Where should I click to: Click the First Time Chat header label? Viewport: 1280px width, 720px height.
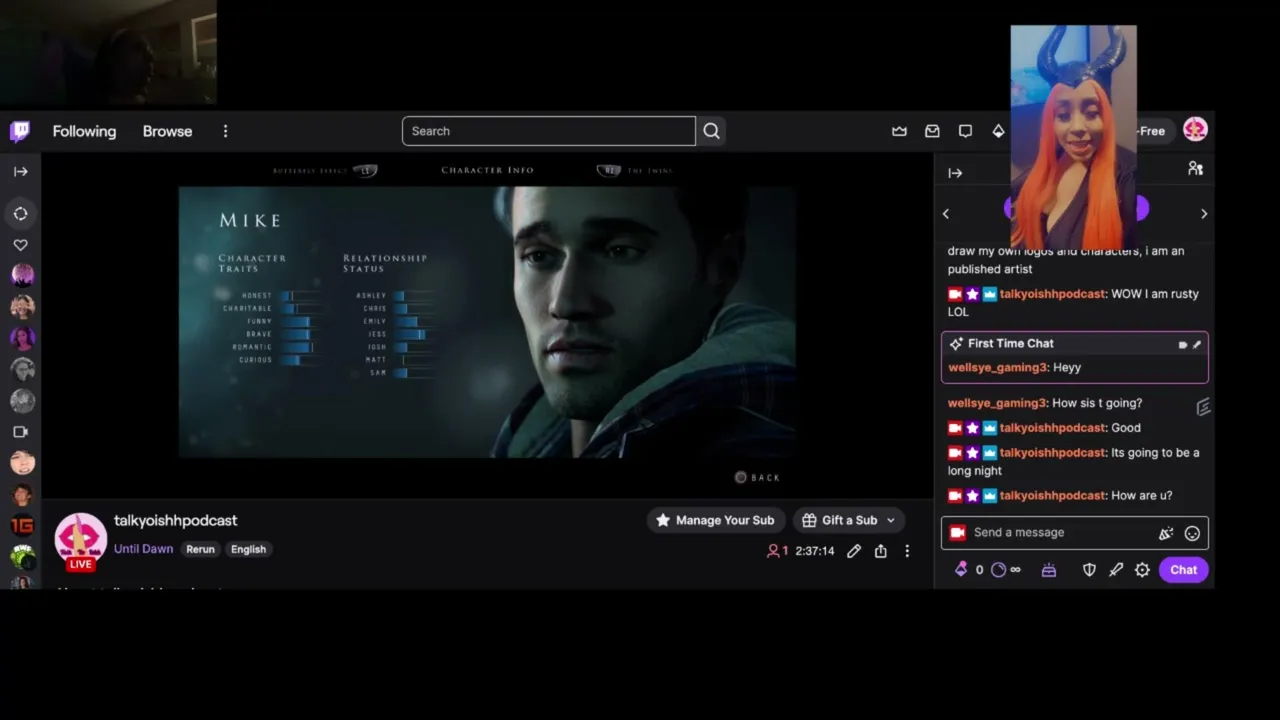1010,344
